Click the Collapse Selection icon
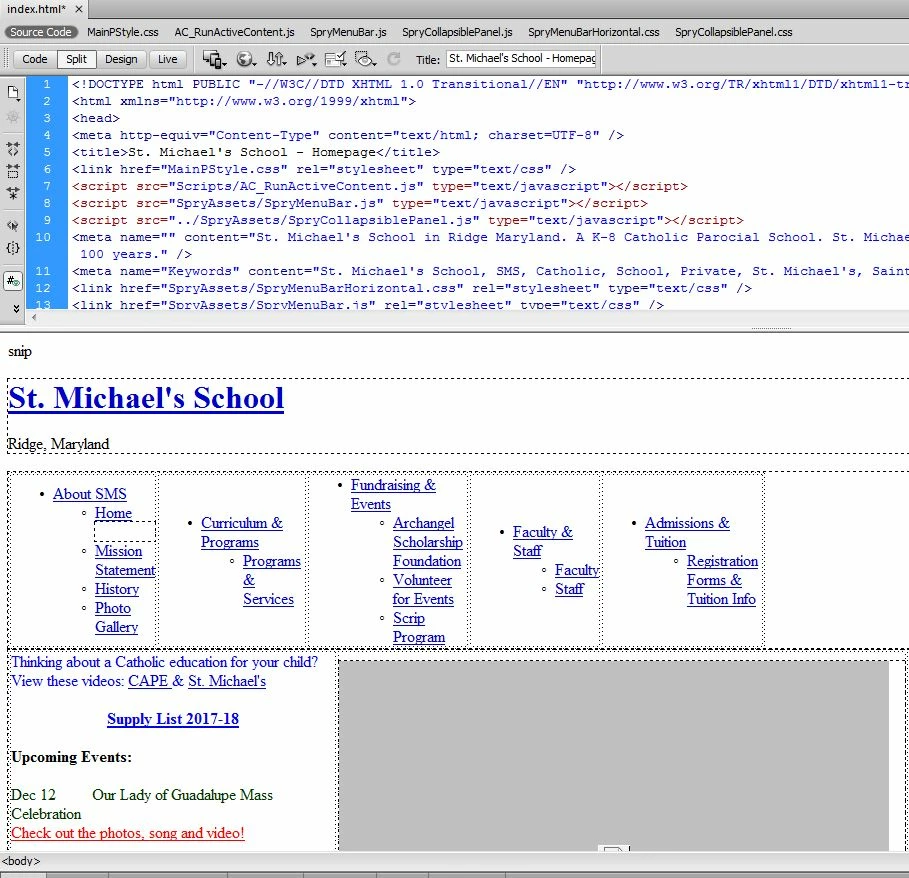This screenshot has height=878, width=909. pos(13,171)
